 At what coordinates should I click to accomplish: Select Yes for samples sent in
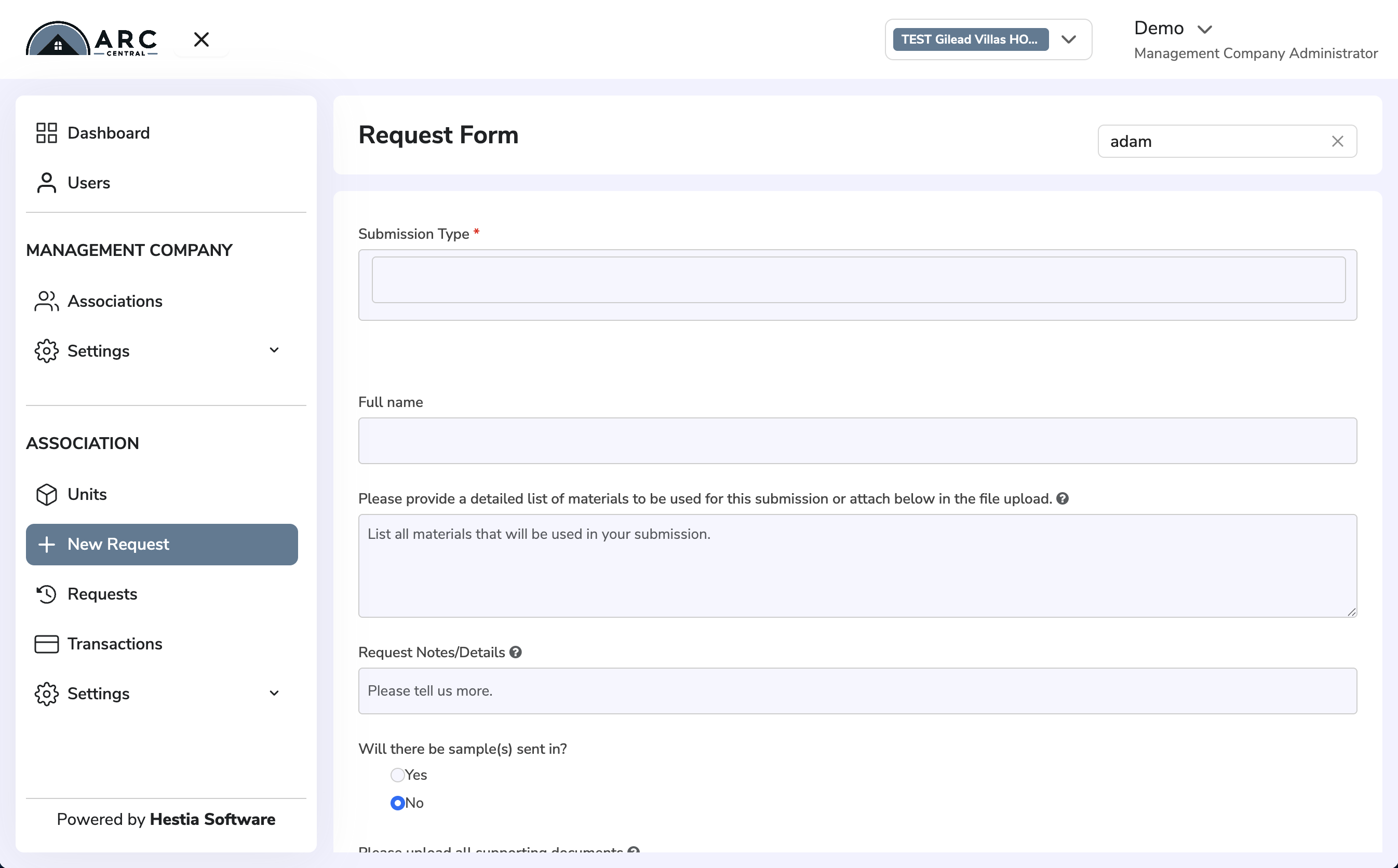397,775
